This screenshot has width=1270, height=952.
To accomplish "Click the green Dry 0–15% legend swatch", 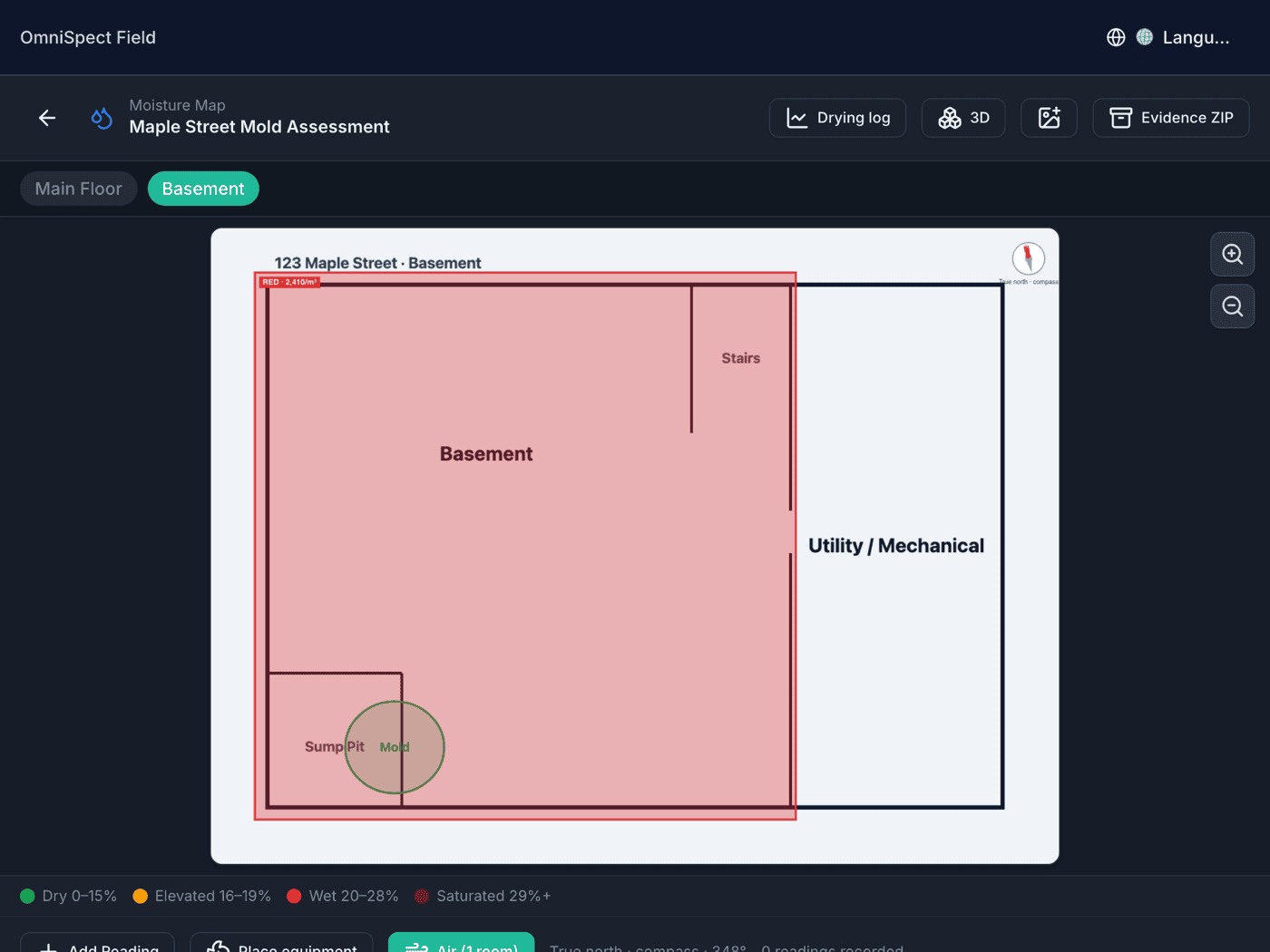I will [27, 896].
